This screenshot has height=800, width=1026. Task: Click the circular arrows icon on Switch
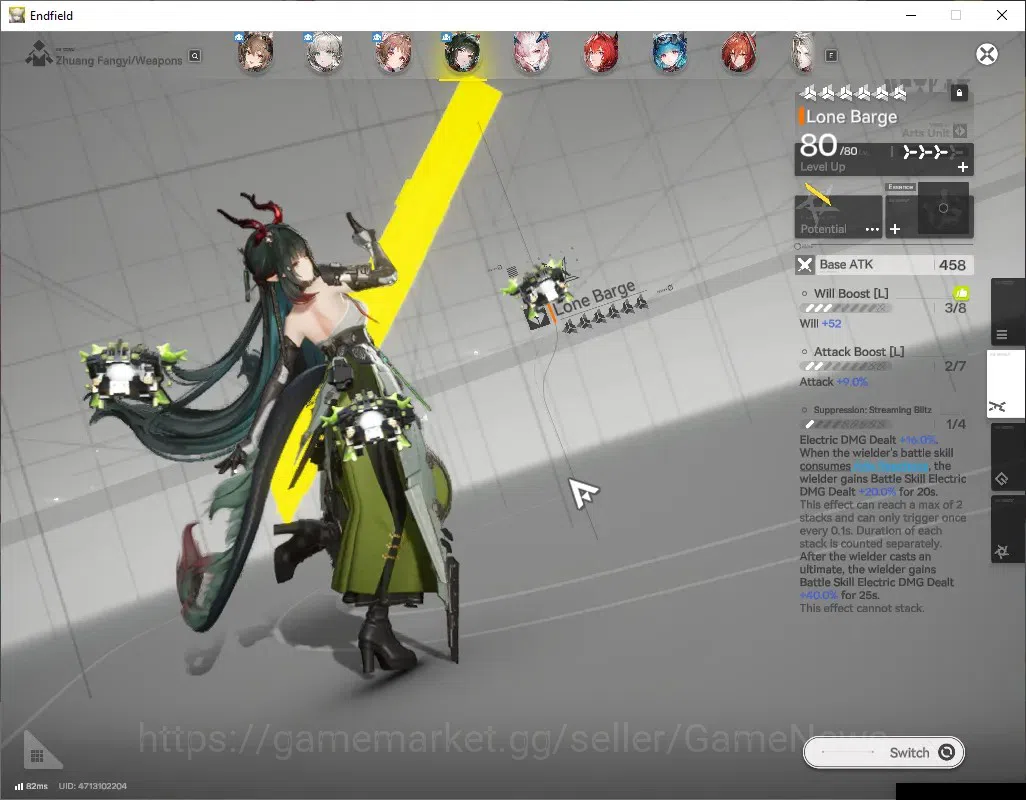(946, 752)
